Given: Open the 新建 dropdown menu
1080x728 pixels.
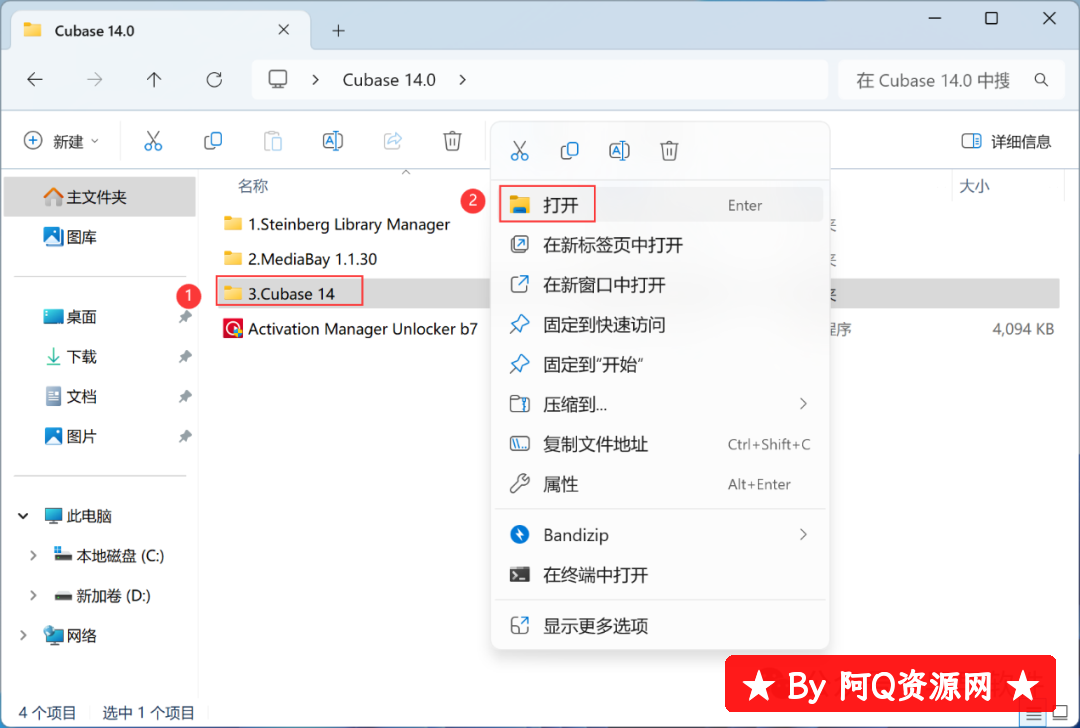Looking at the screenshot, I should [x=61, y=141].
